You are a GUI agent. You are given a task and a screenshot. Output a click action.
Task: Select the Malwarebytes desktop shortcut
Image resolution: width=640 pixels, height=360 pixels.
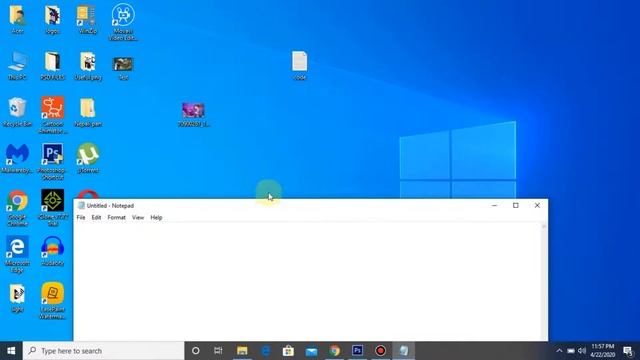17,159
